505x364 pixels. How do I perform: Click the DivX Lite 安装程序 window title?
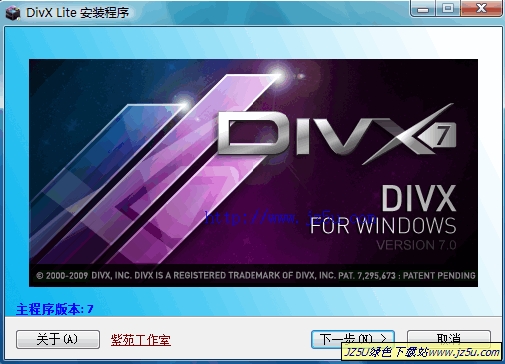click(x=78, y=13)
